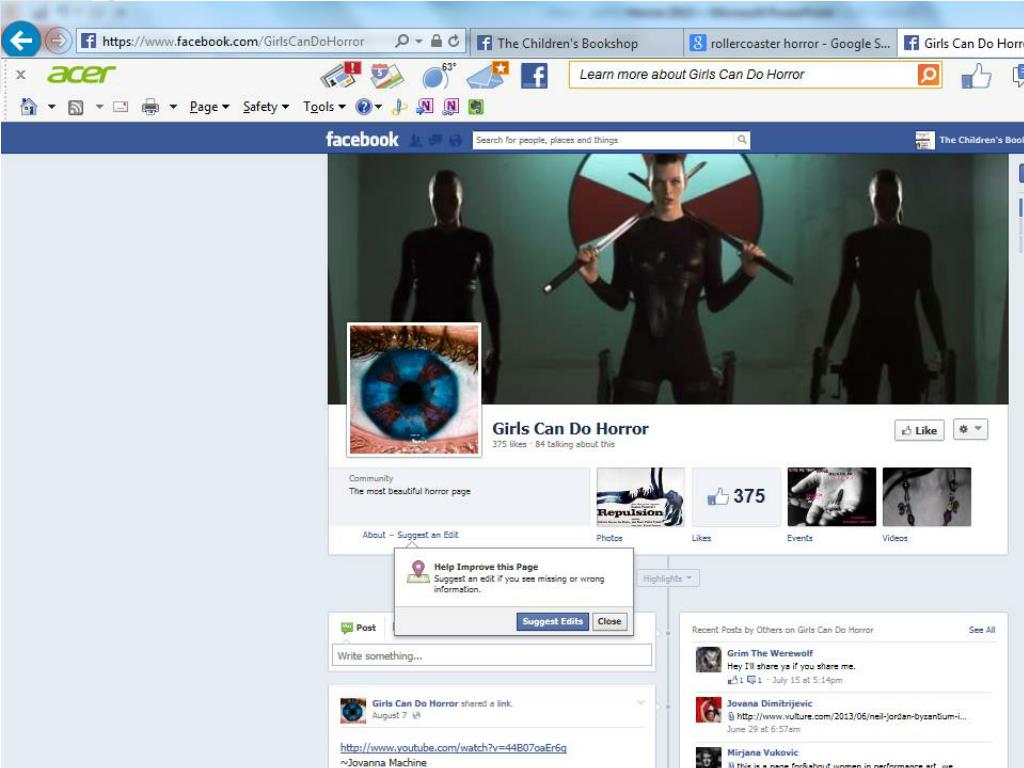Click the Read mail icon in command bar

(x=121, y=106)
